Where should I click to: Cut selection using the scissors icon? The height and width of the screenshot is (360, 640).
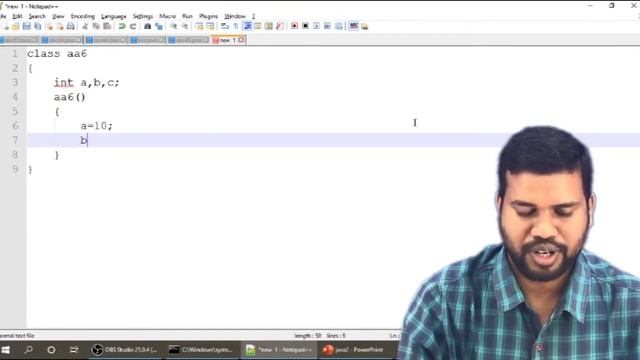(x=85, y=27)
